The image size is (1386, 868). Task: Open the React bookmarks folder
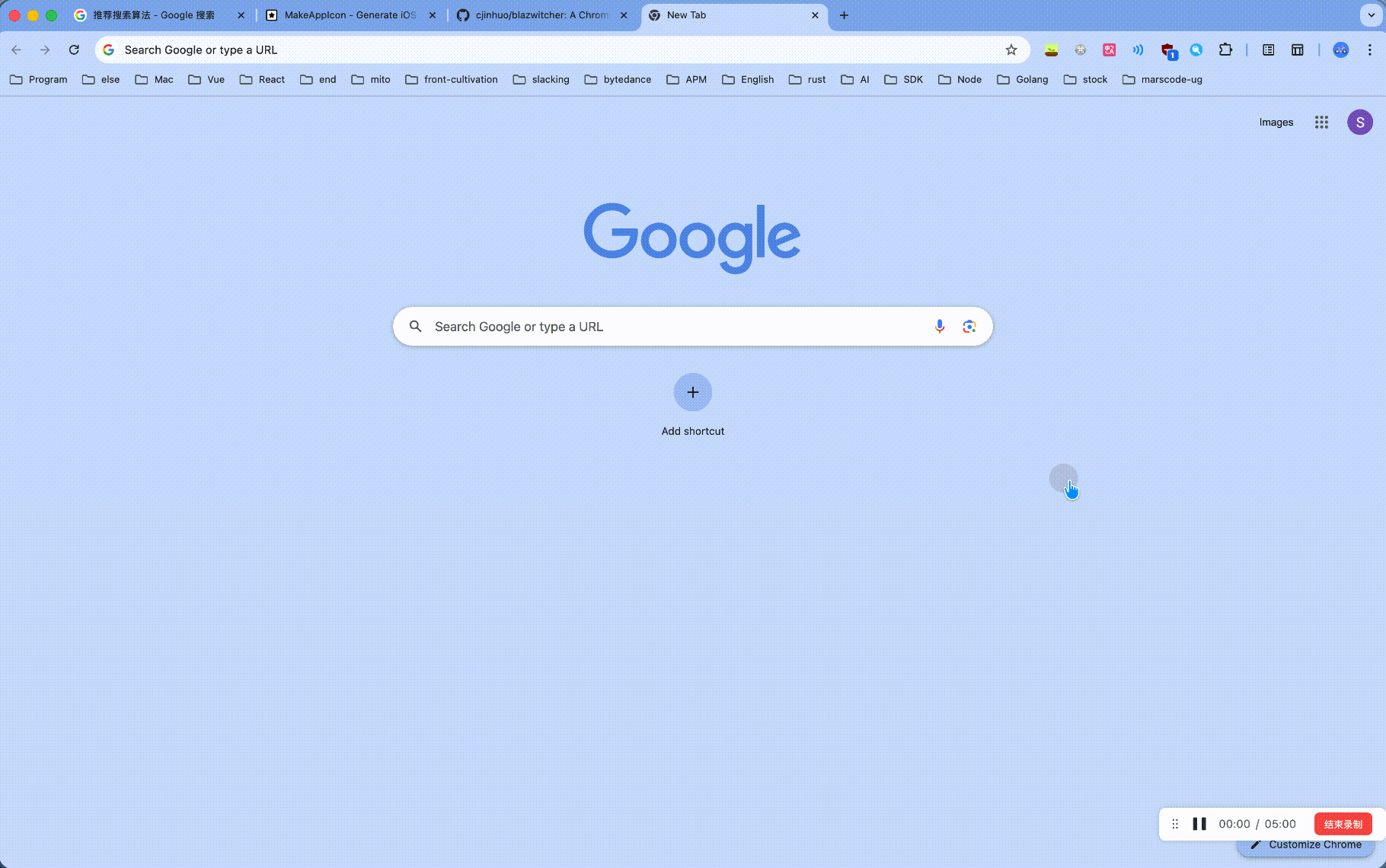pyautogui.click(x=263, y=80)
